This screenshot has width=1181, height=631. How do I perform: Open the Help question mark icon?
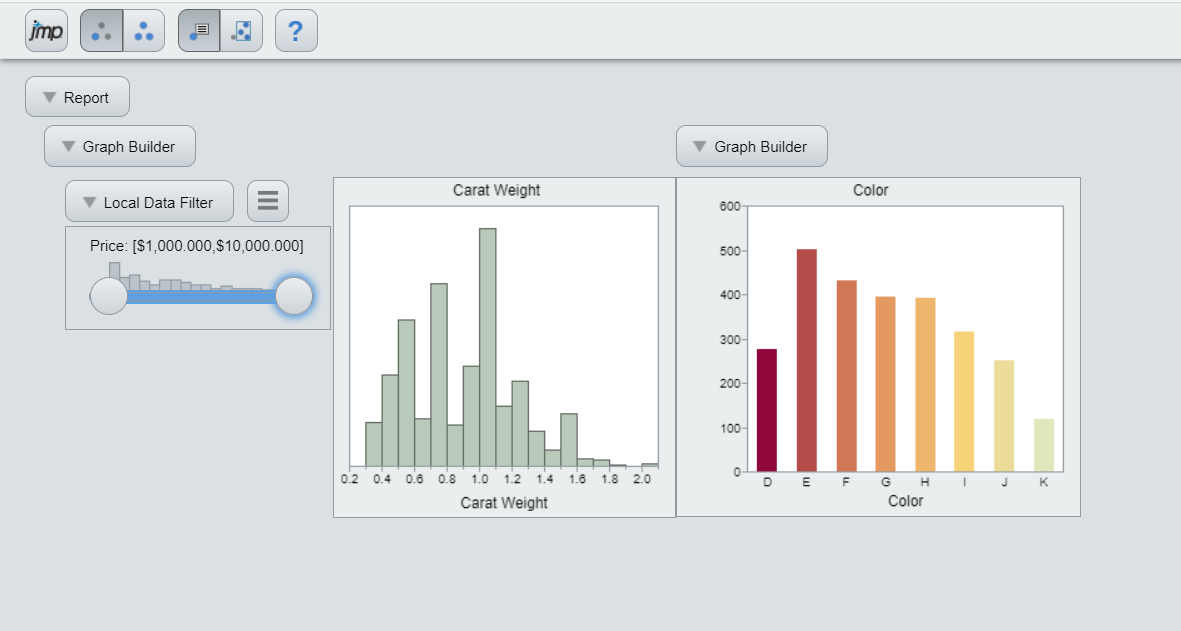click(x=295, y=30)
